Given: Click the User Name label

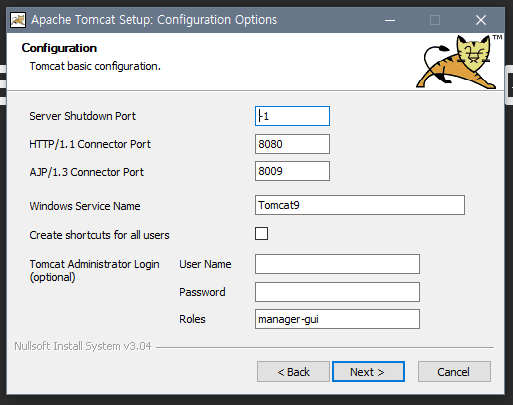Looking at the screenshot, I should coord(205,264).
